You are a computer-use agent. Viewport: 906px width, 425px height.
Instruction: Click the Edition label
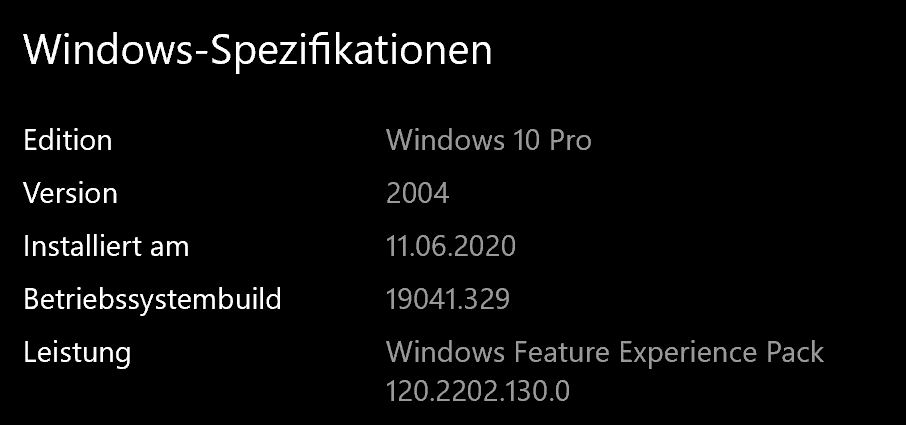point(68,140)
